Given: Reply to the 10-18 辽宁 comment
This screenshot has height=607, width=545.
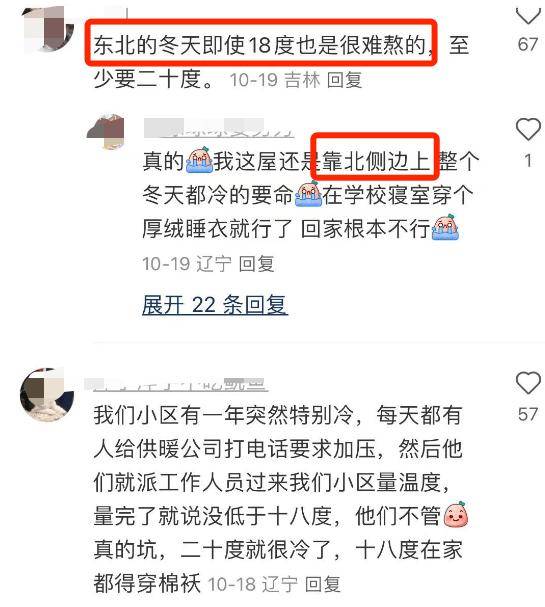Looking at the screenshot, I should click(x=322, y=584).
